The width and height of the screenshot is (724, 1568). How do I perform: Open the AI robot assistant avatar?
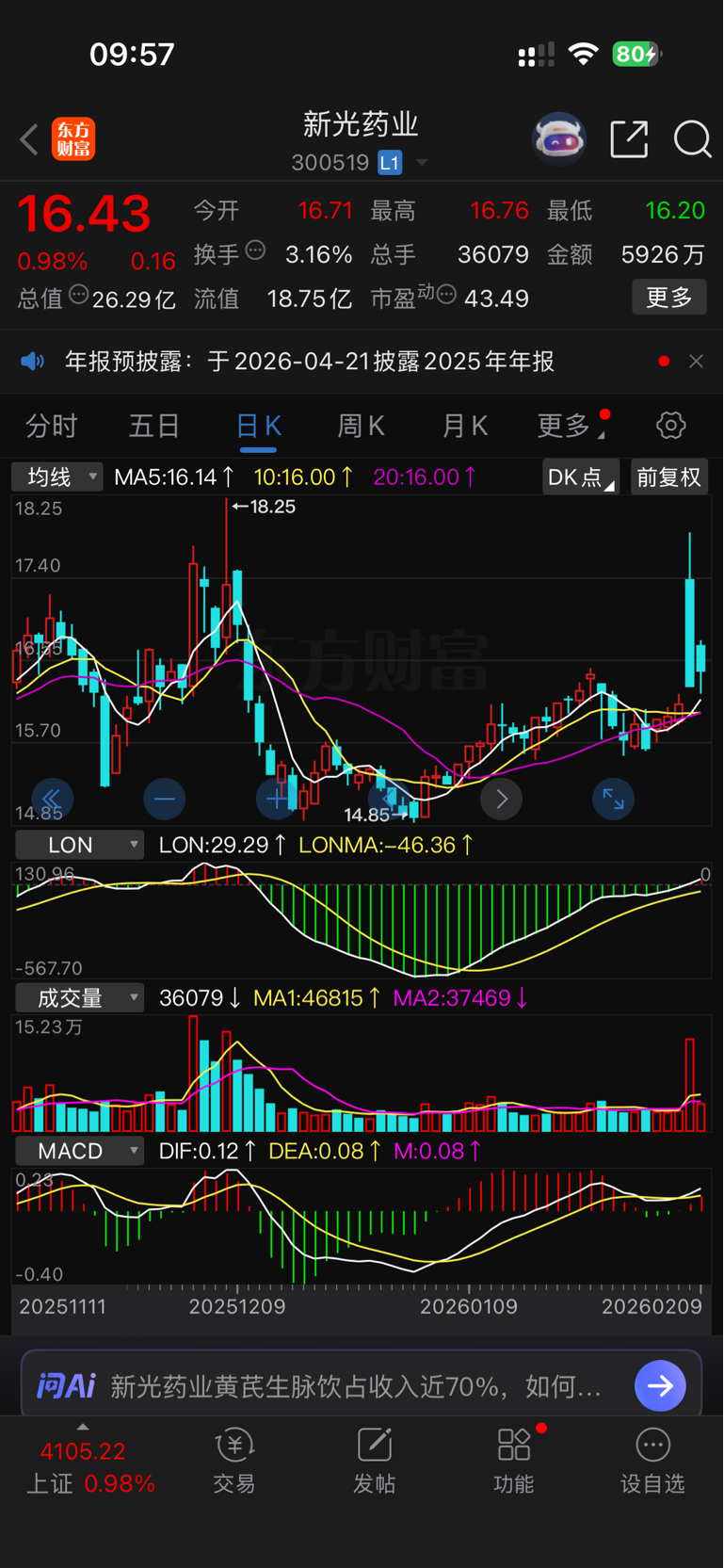click(559, 139)
